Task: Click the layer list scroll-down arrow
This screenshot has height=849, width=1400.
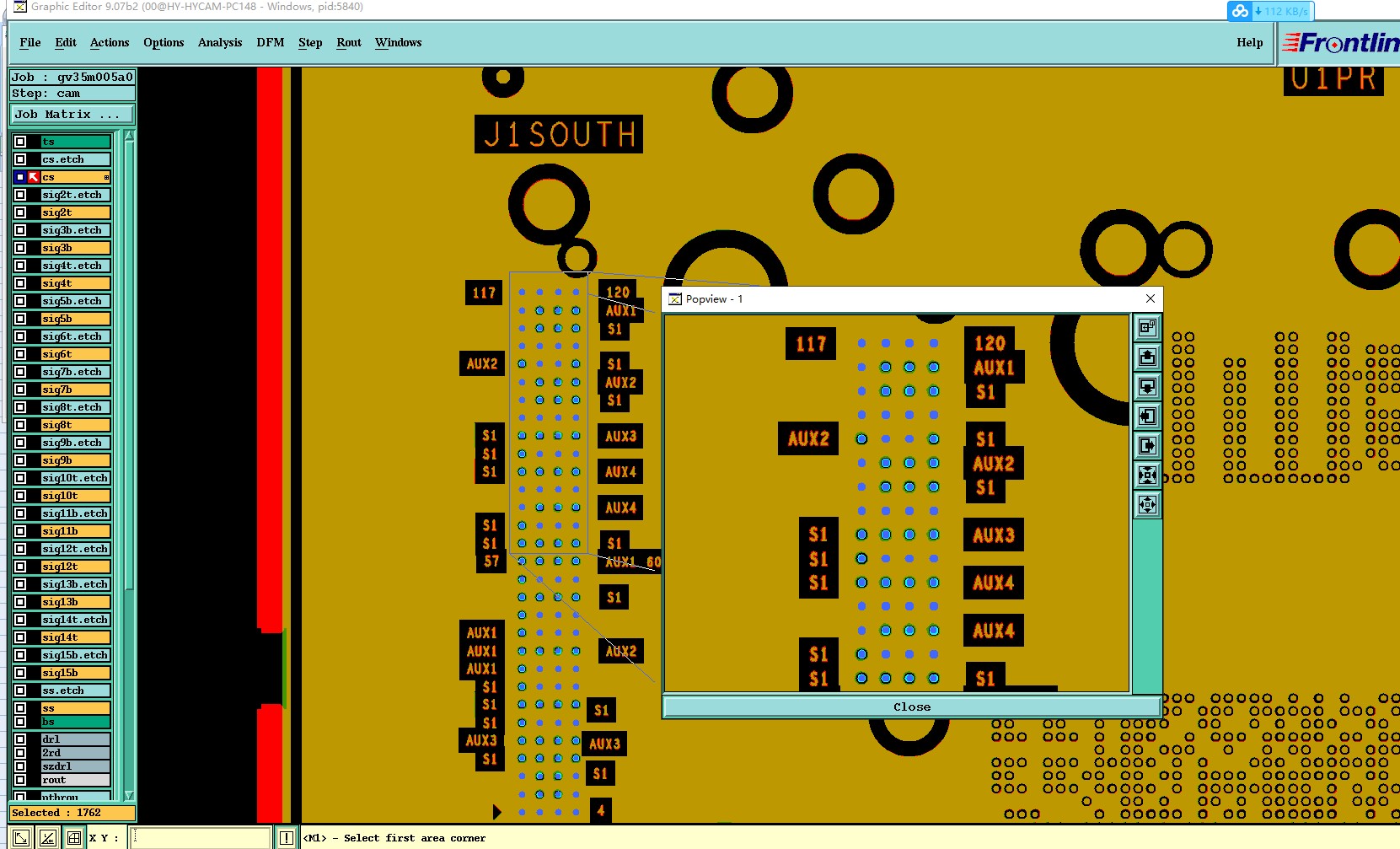Action: point(129,795)
